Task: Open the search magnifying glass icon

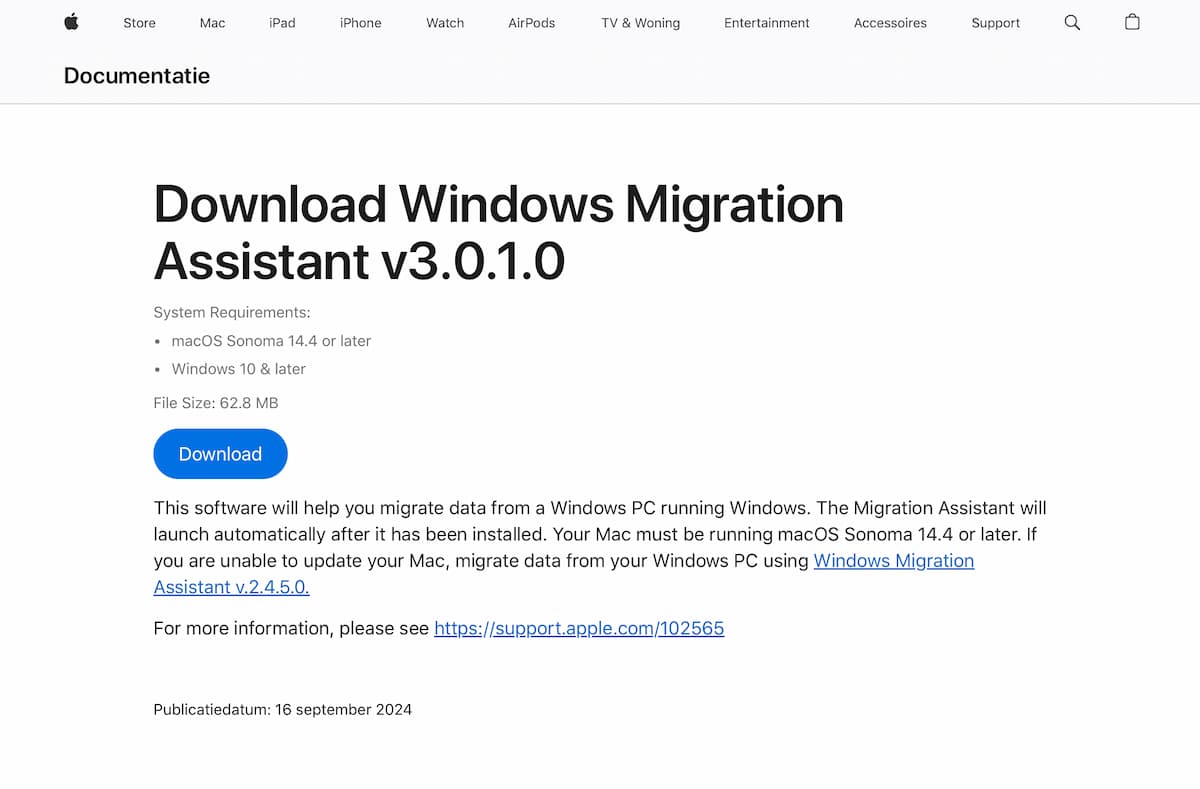Action: point(1072,22)
